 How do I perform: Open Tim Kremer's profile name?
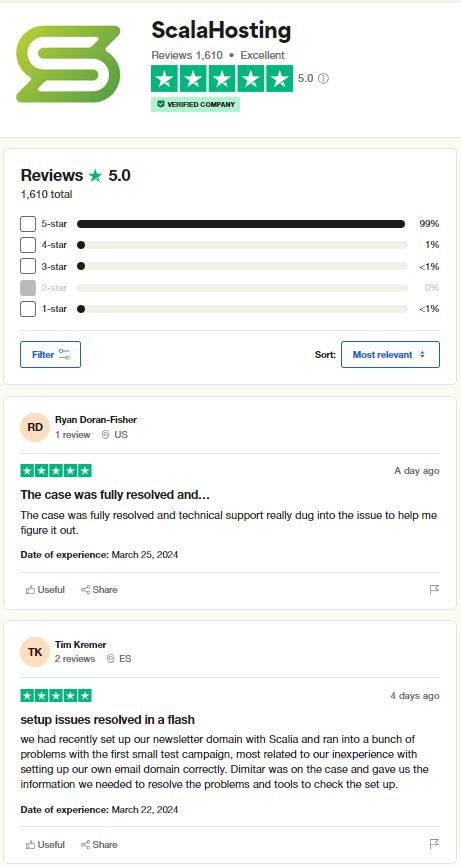point(81,644)
